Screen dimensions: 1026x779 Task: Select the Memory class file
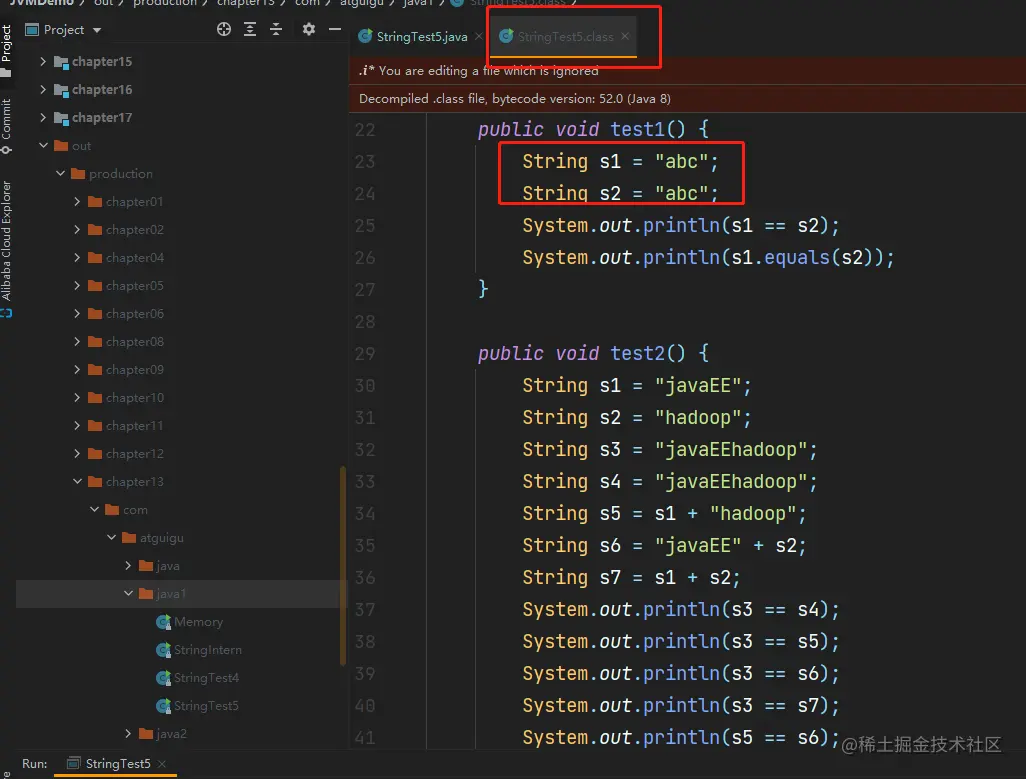coord(198,622)
